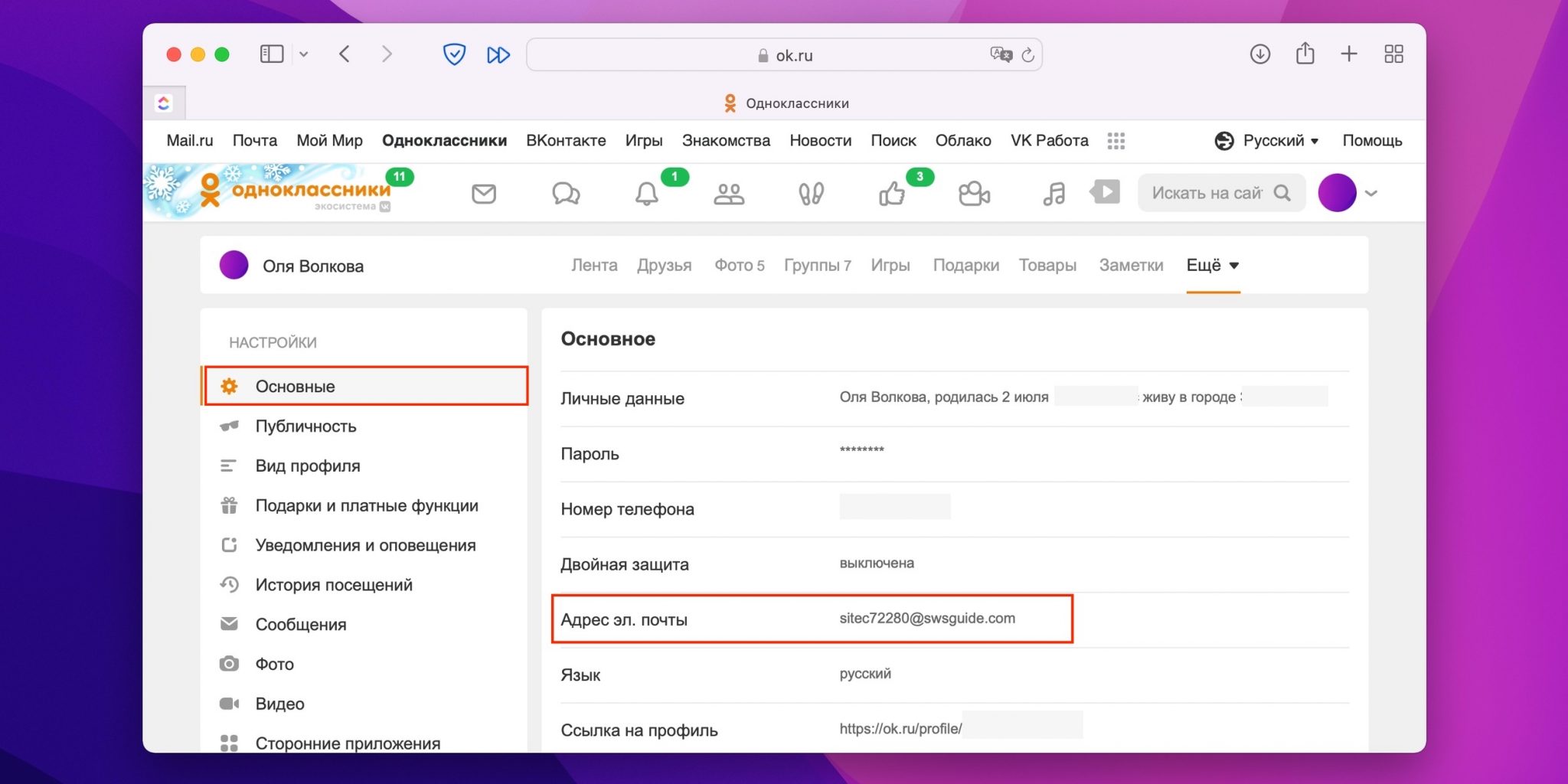Click the Адрес эл. почты settings row
The height and width of the screenshot is (784, 1568).
(955, 619)
